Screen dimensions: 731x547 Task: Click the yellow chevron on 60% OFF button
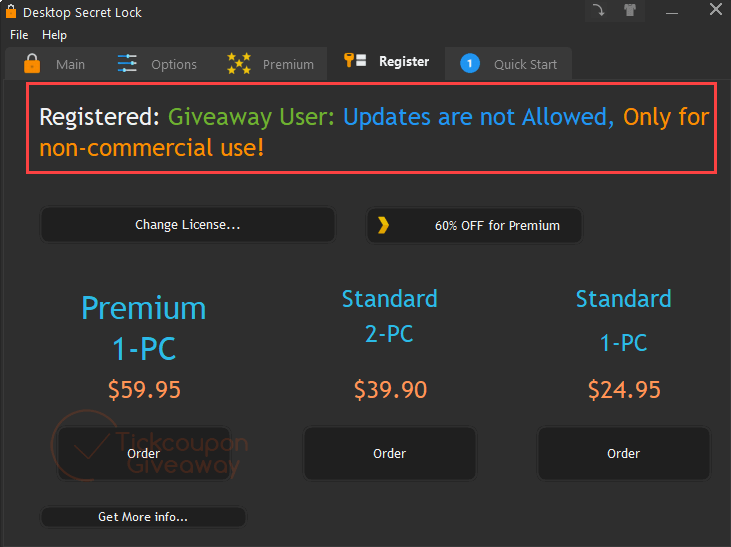383,225
